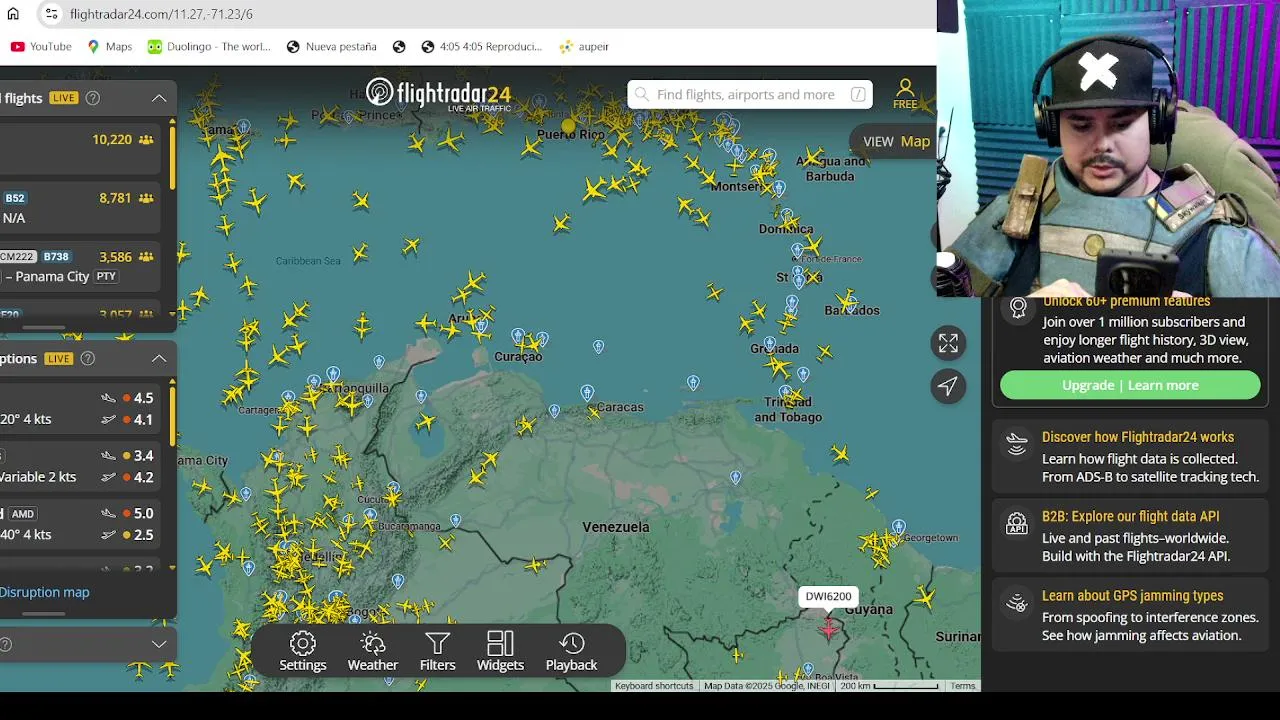Open the map Settings gear

(303, 651)
